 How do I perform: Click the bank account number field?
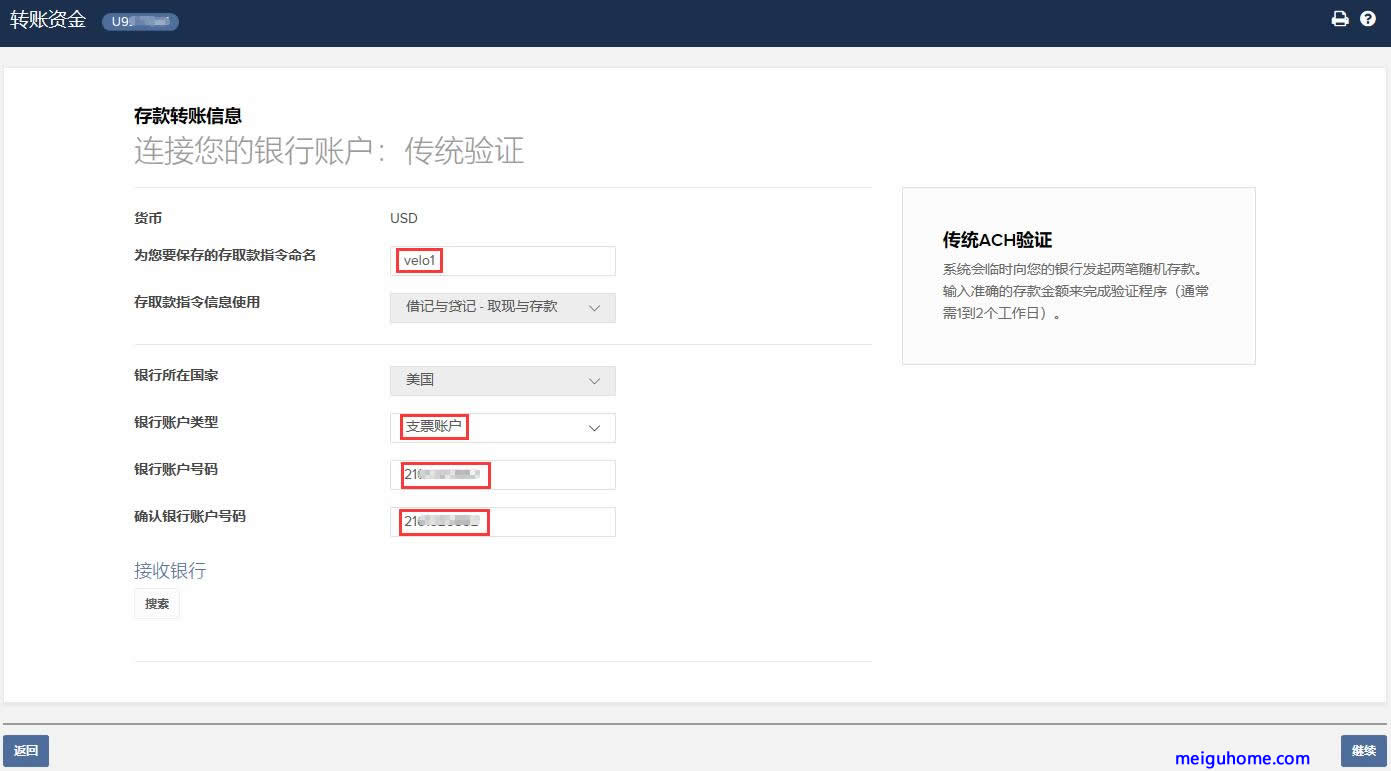503,475
